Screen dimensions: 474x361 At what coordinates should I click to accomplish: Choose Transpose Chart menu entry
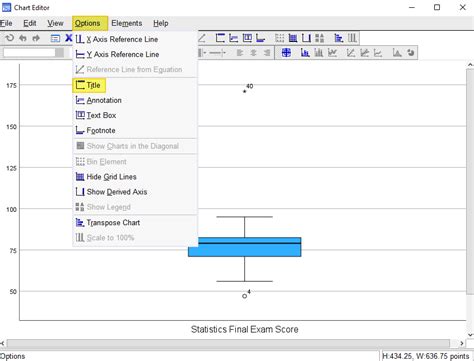(x=135, y=223)
